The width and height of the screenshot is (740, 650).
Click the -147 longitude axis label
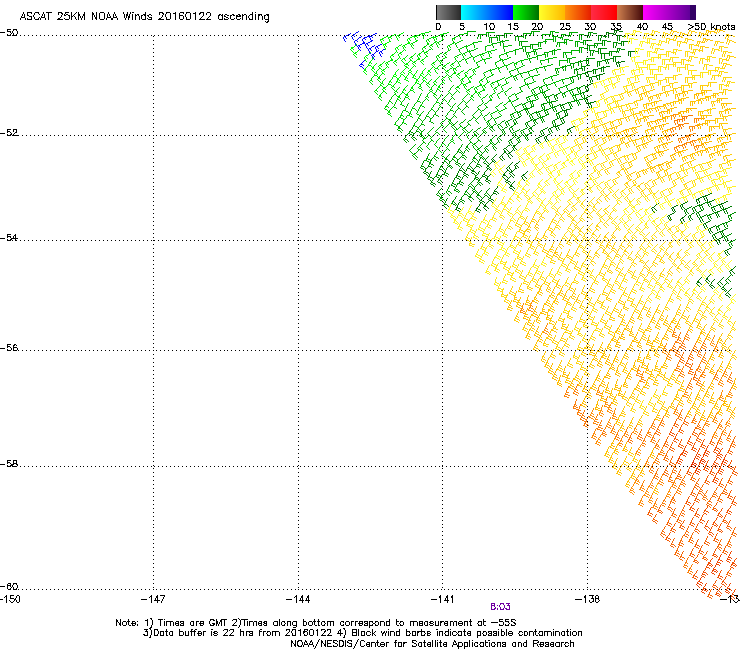(x=153, y=599)
